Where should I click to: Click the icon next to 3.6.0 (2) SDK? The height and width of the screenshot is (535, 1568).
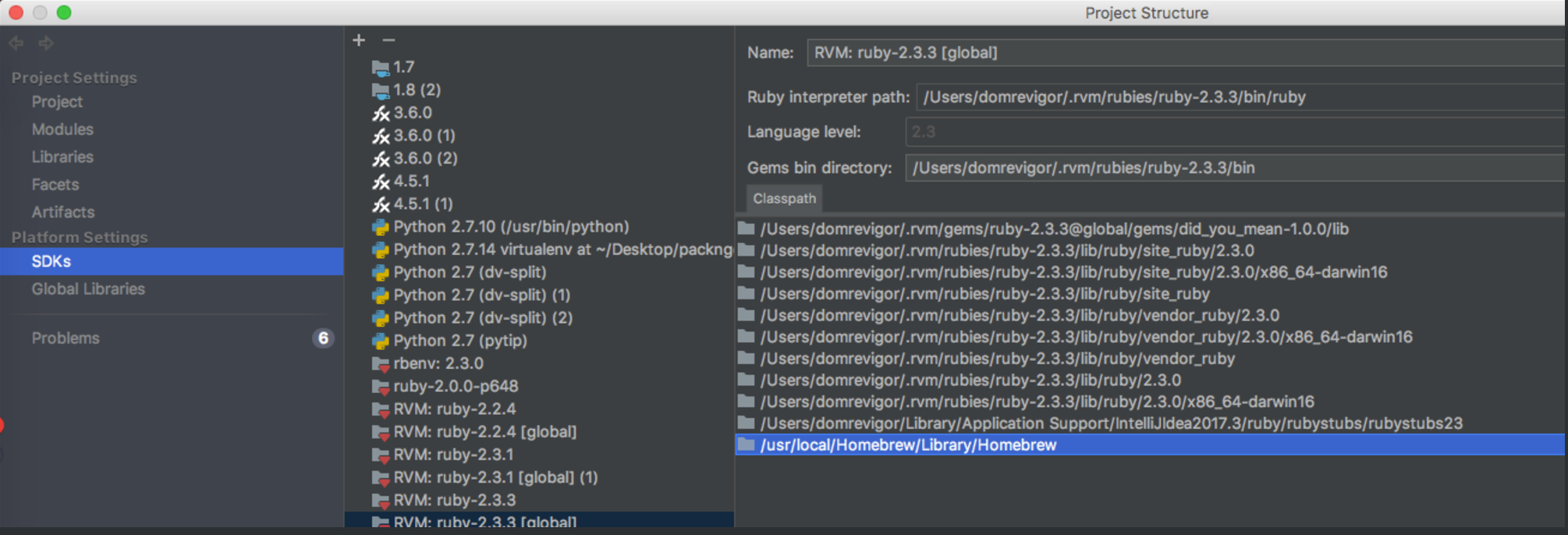tap(381, 158)
